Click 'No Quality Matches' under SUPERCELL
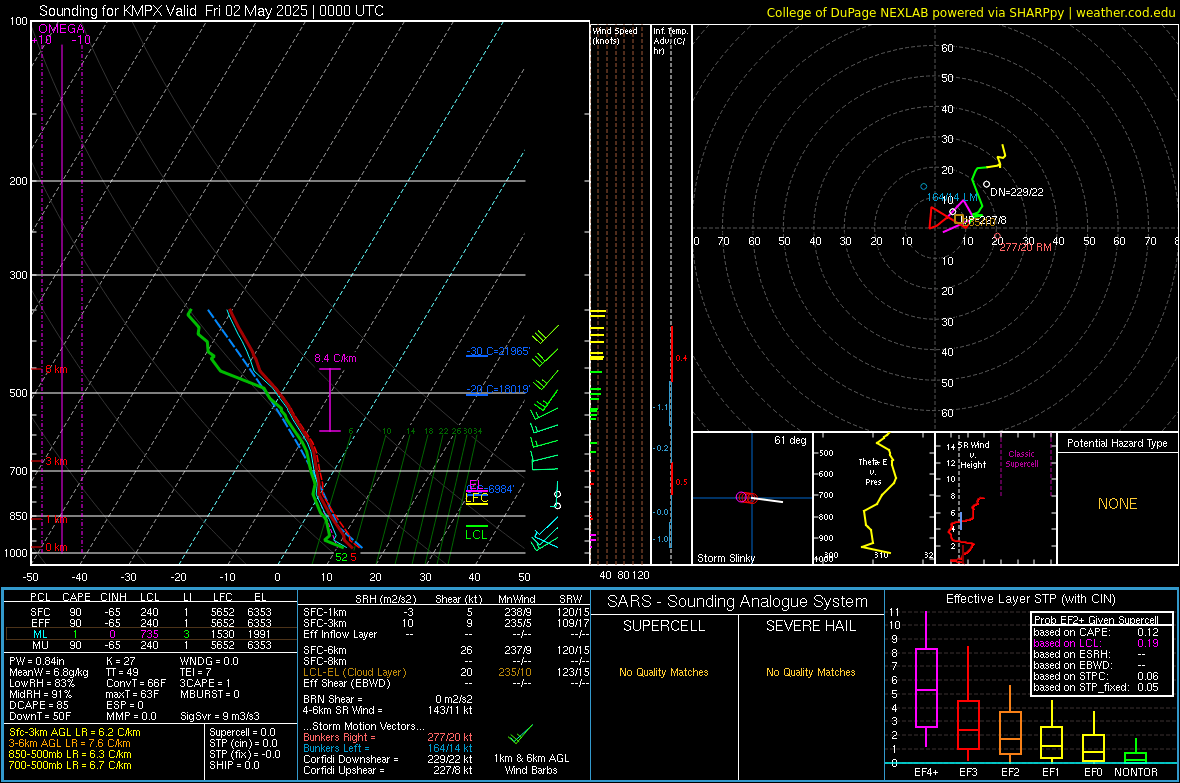1180x783 pixels. pos(664,672)
